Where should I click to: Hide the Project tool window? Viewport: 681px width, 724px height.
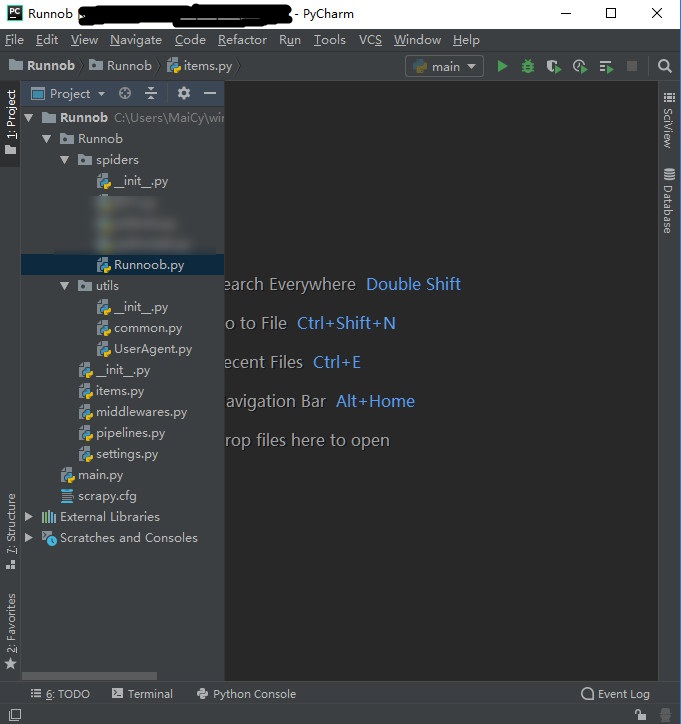(210, 93)
